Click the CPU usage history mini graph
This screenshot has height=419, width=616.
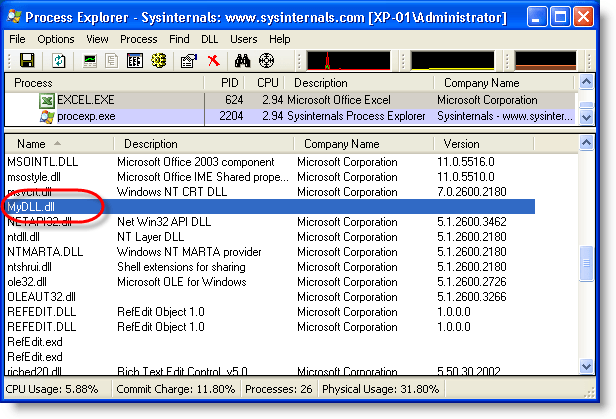click(350, 60)
